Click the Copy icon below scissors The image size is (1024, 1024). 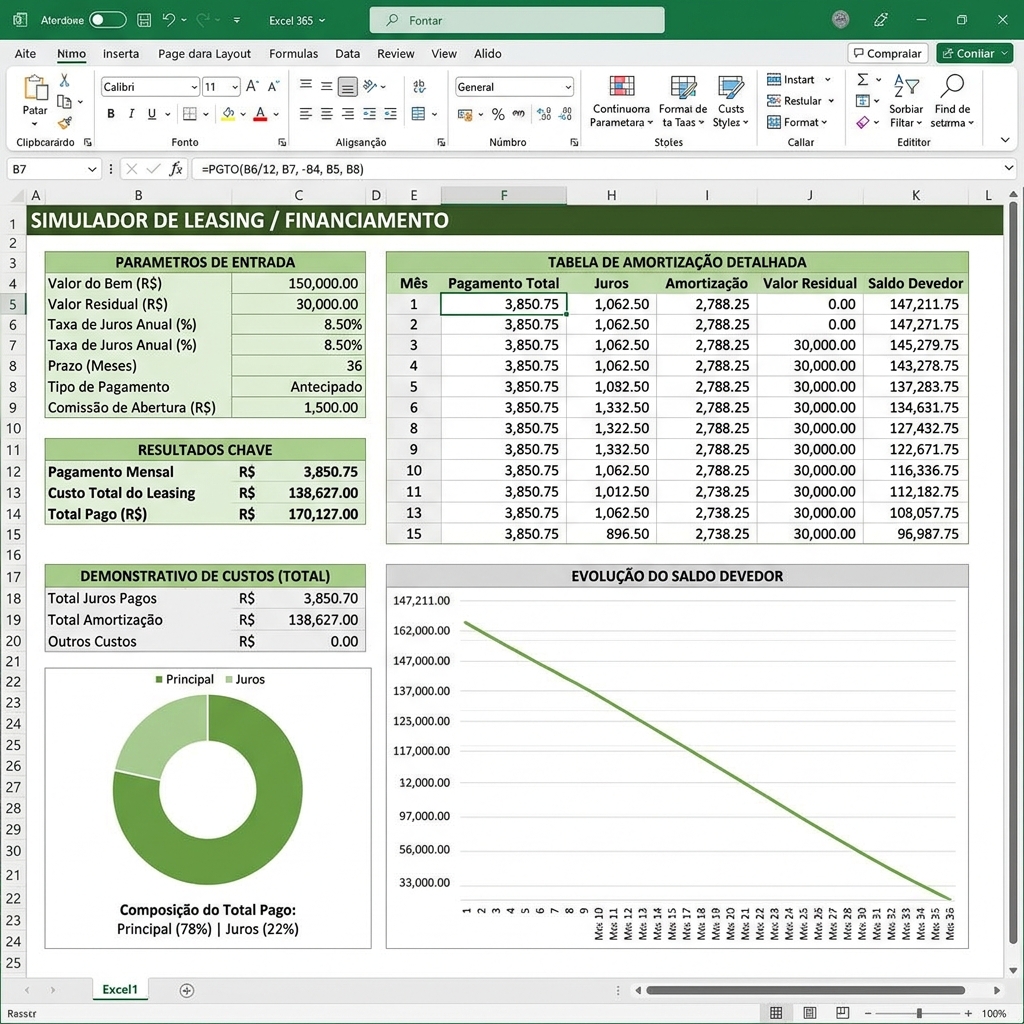64,102
